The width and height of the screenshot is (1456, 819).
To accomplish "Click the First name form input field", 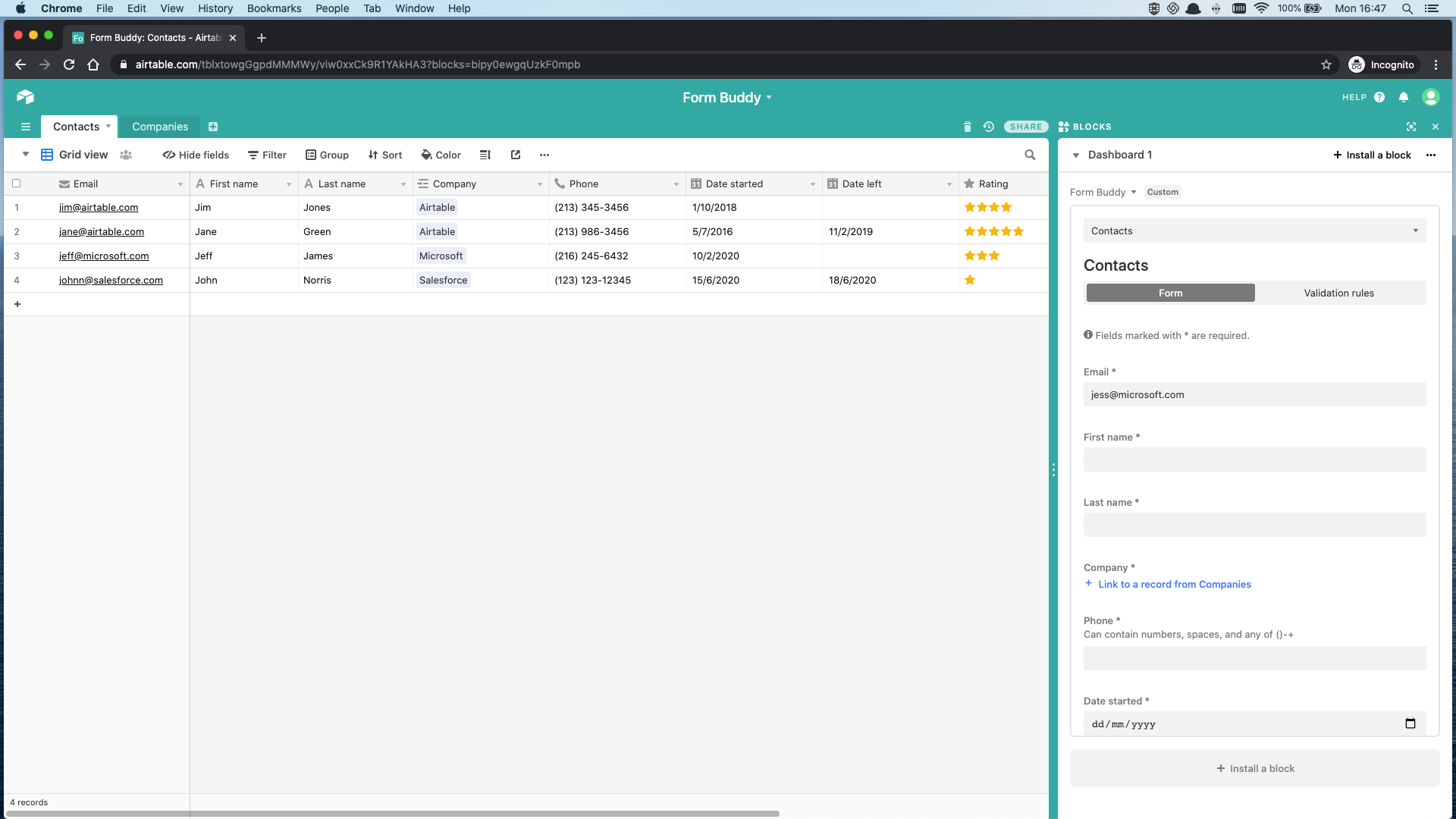I will point(1254,460).
